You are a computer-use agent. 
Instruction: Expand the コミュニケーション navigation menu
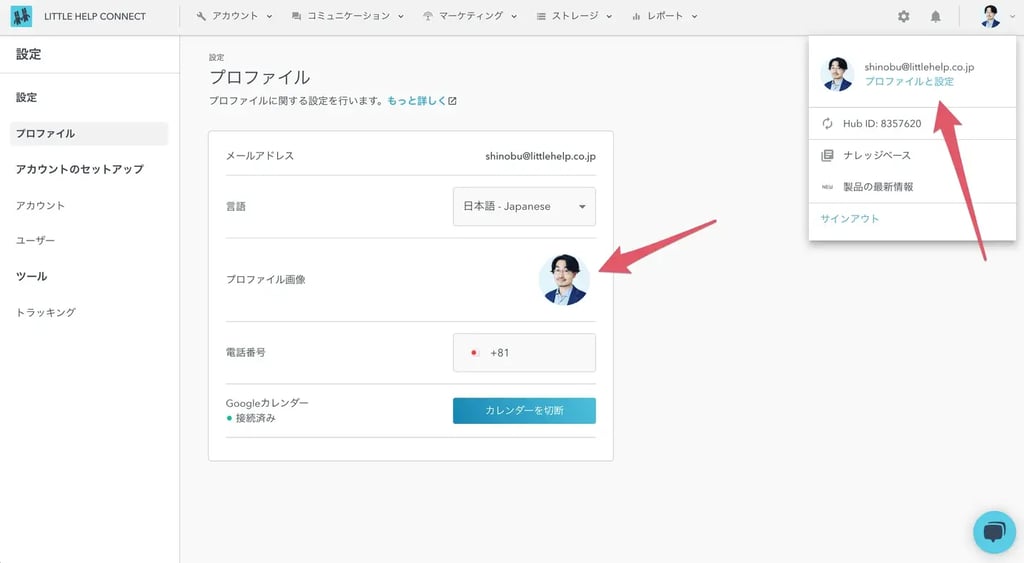click(x=348, y=17)
